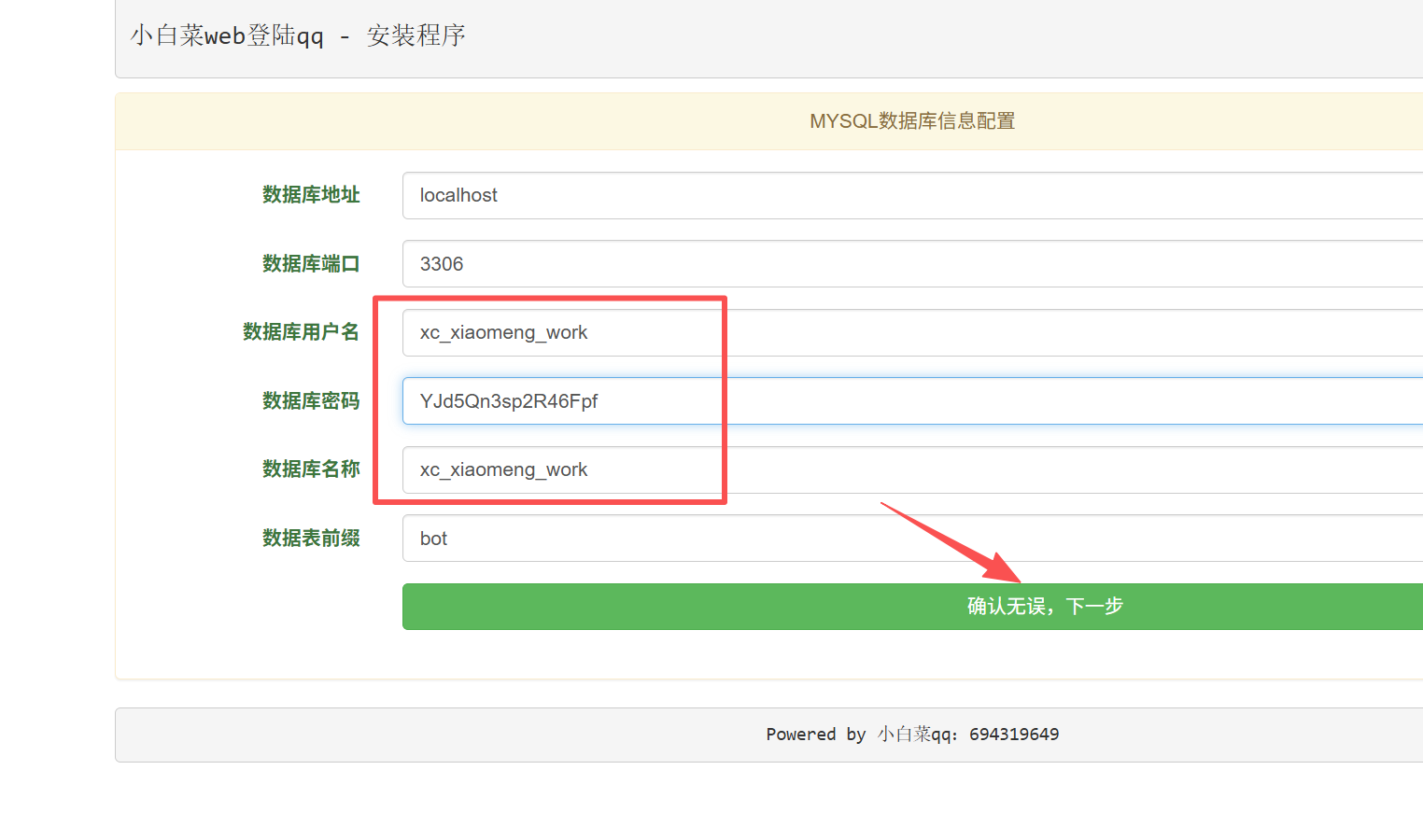The image size is (1423, 840).
Task: Select the 数据库用户名 input field
Action: (910, 333)
